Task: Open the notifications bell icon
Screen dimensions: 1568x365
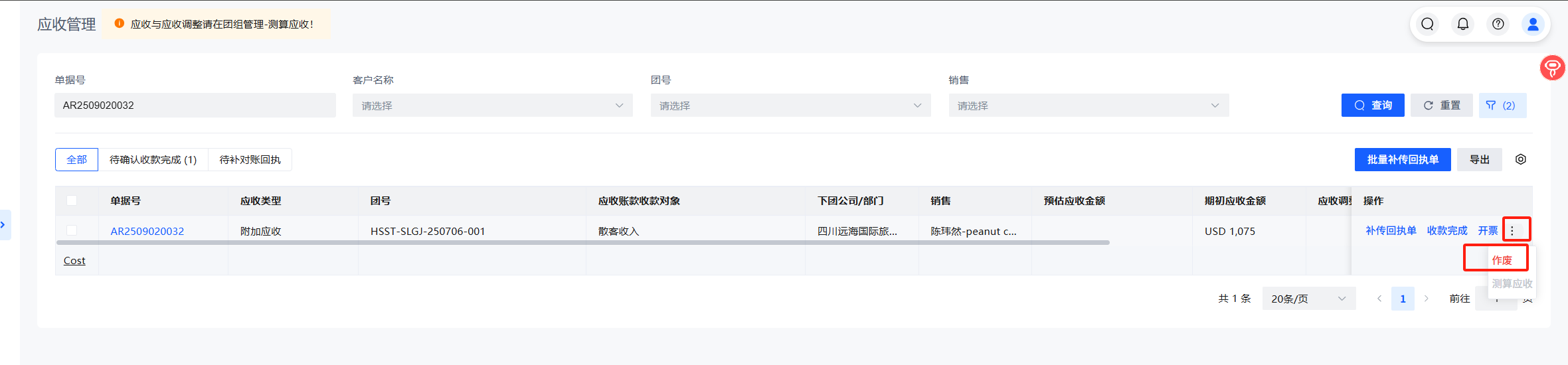Action: tap(1462, 25)
